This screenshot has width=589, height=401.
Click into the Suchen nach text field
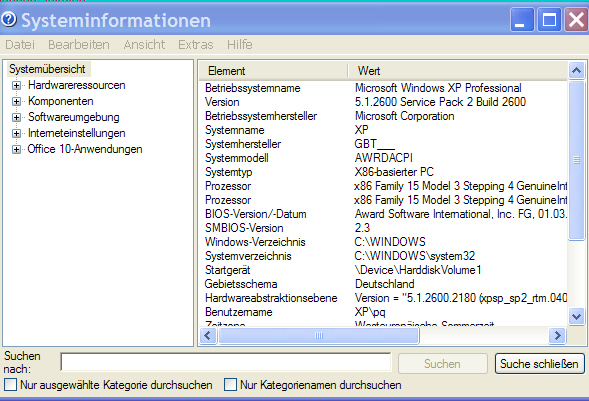click(225, 363)
